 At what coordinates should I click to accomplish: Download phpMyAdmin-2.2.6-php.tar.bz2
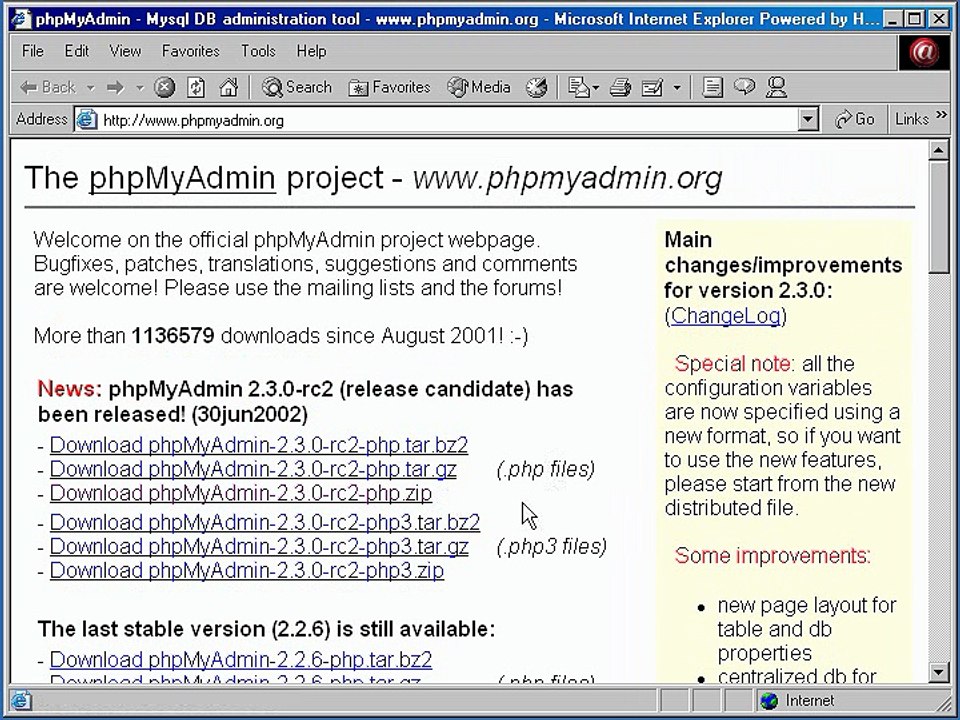pyautogui.click(x=241, y=659)
